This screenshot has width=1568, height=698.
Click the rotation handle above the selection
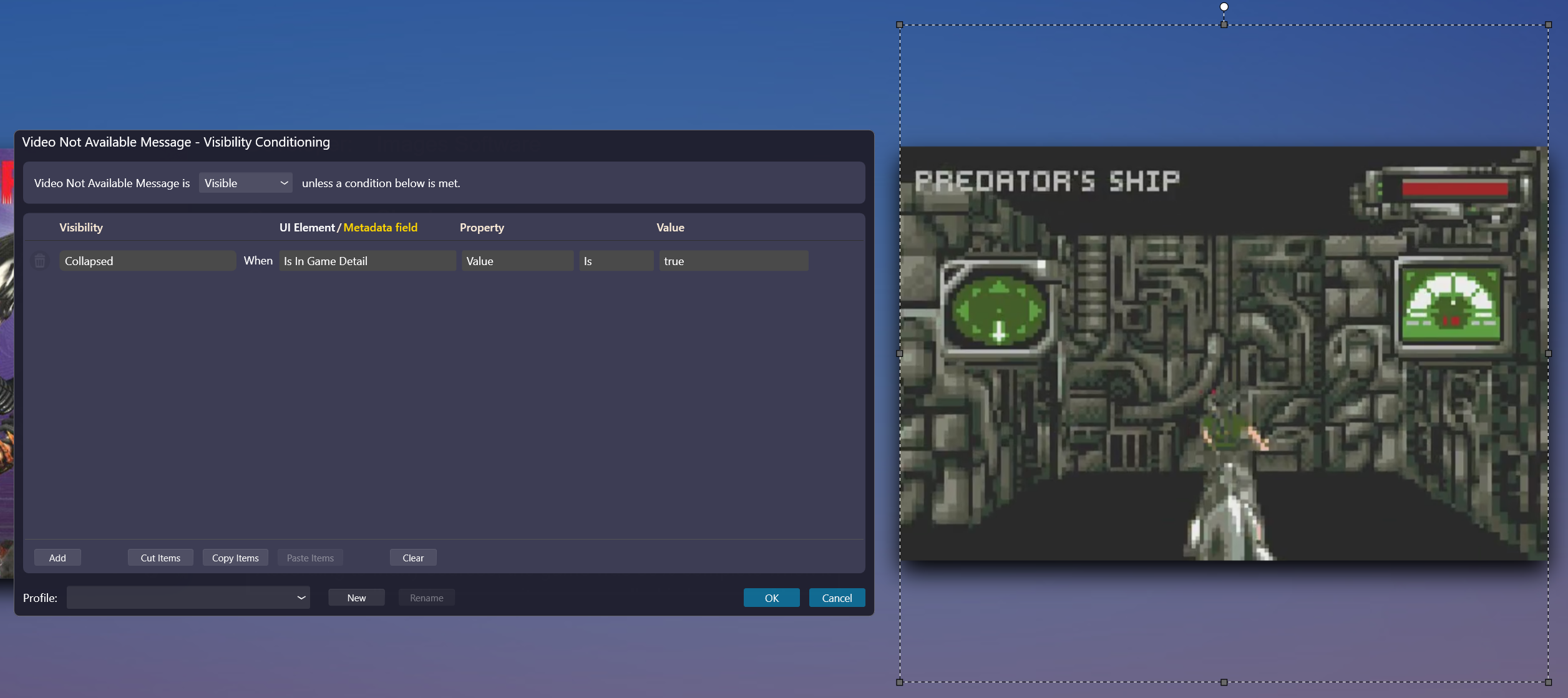coord(1224,7)
